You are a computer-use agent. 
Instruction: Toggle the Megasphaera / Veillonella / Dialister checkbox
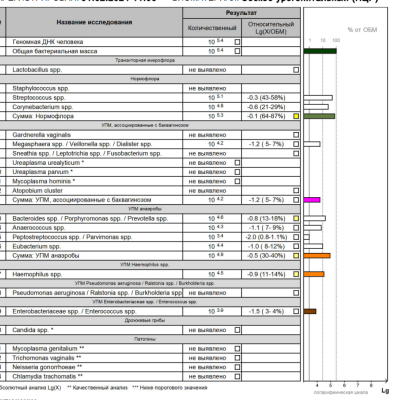click(x=296, y=144)
